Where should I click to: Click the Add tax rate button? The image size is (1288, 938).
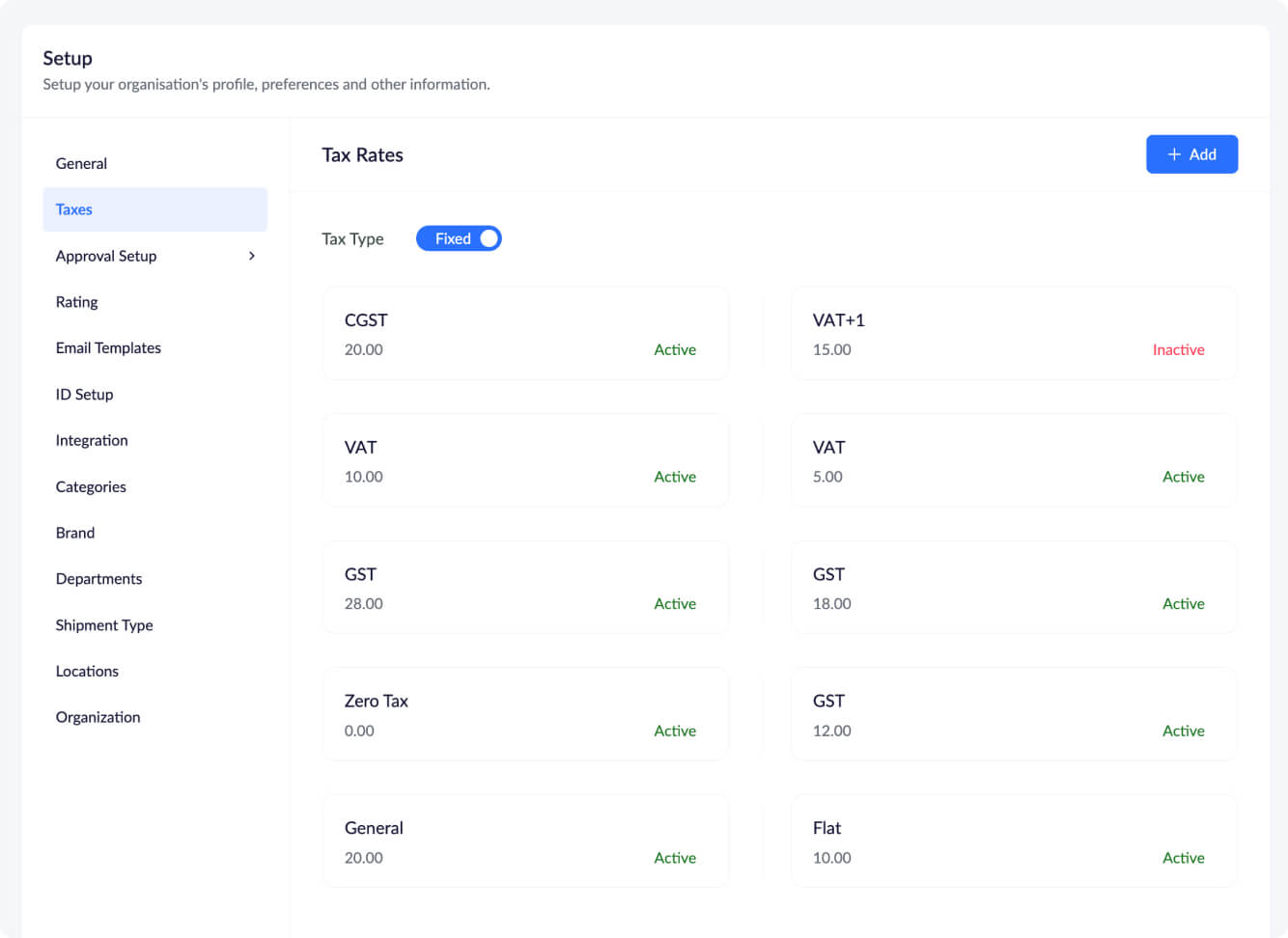(1191, 154)
